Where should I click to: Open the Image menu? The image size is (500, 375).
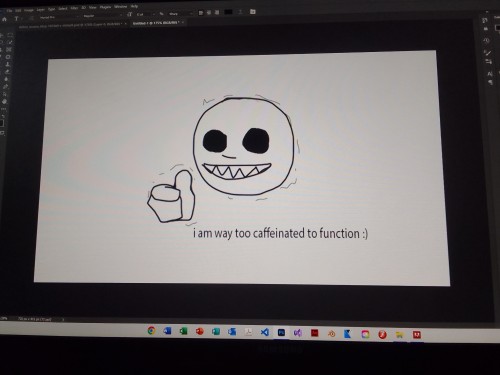[x=29, y=10]
